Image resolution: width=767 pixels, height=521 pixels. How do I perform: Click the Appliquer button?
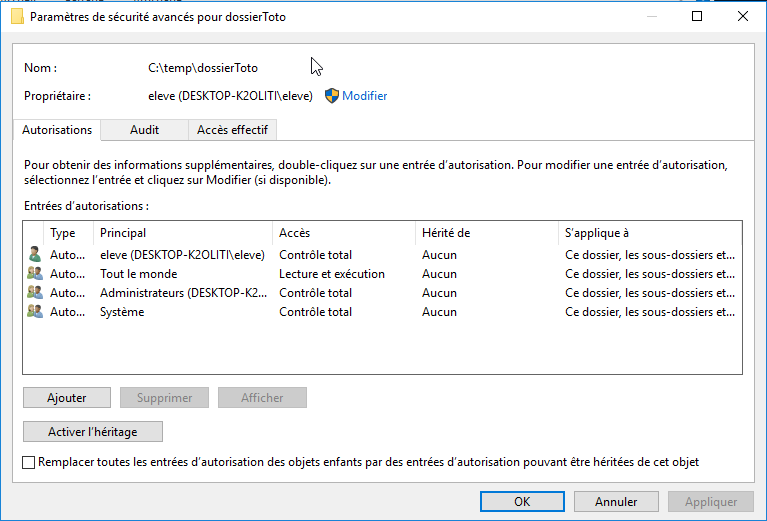click(x=711, y=501)
